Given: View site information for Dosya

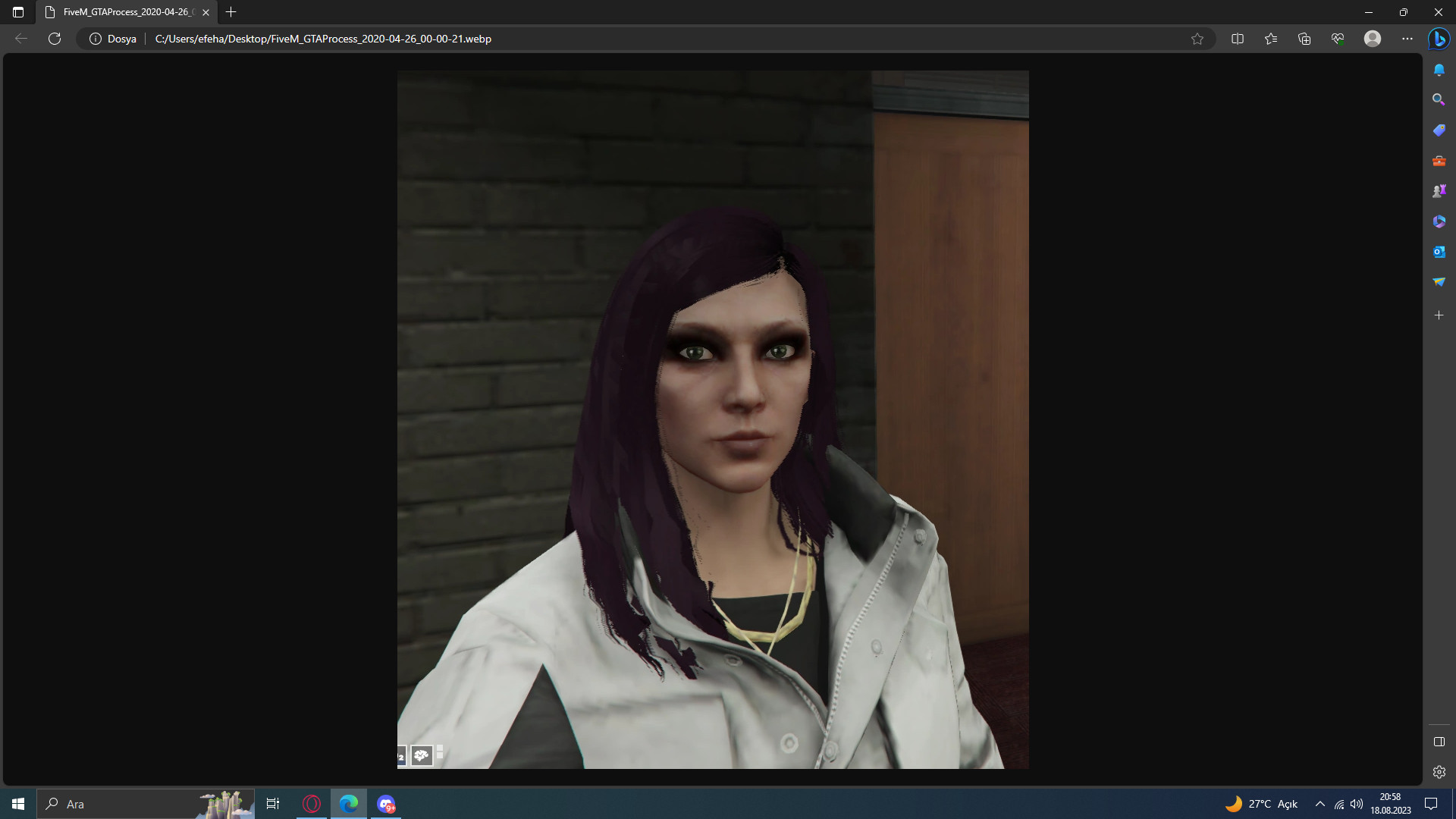Looking at the screenshot, I should point(113,39).
